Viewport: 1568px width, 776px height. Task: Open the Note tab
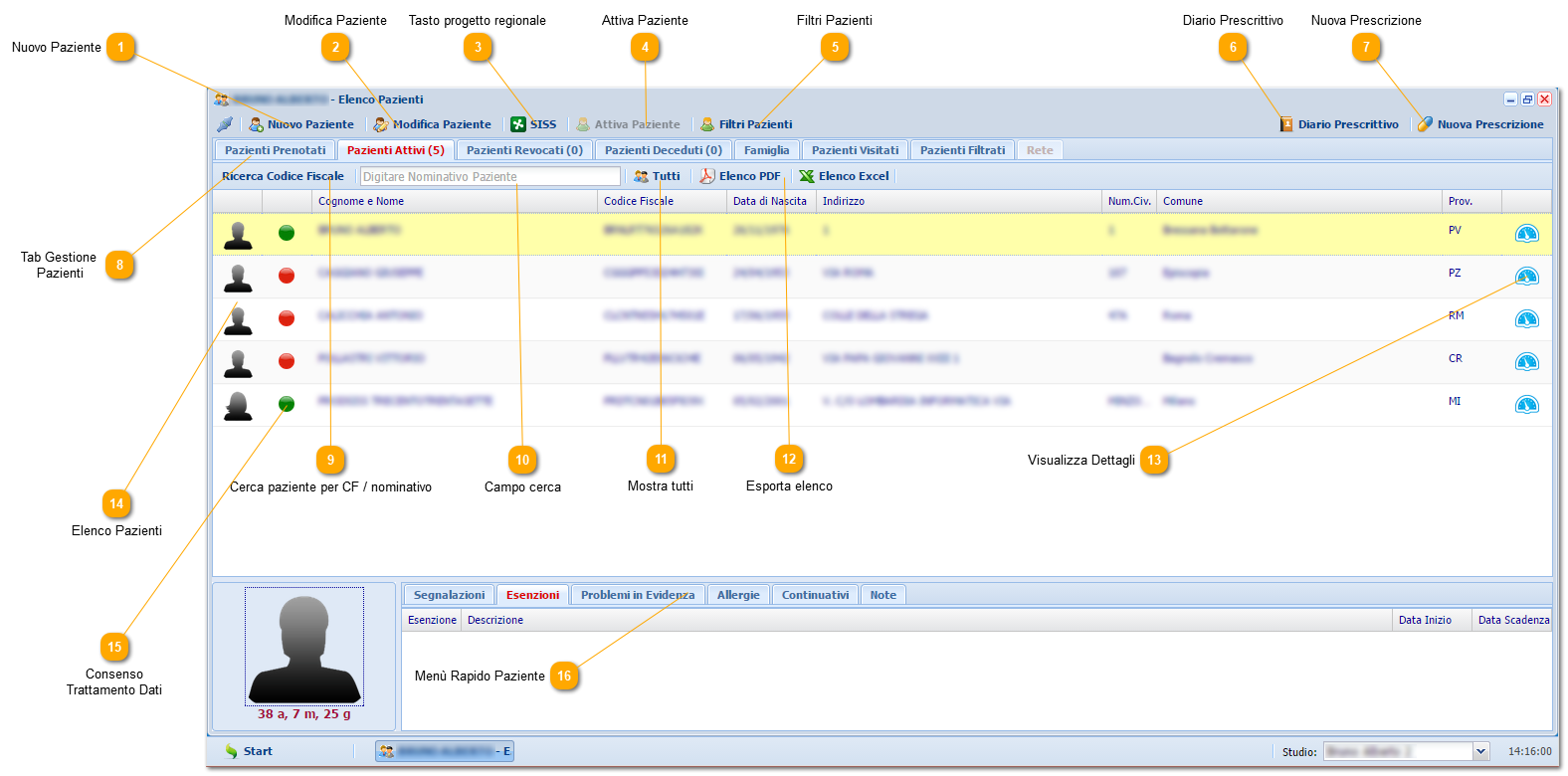point(883,595)
